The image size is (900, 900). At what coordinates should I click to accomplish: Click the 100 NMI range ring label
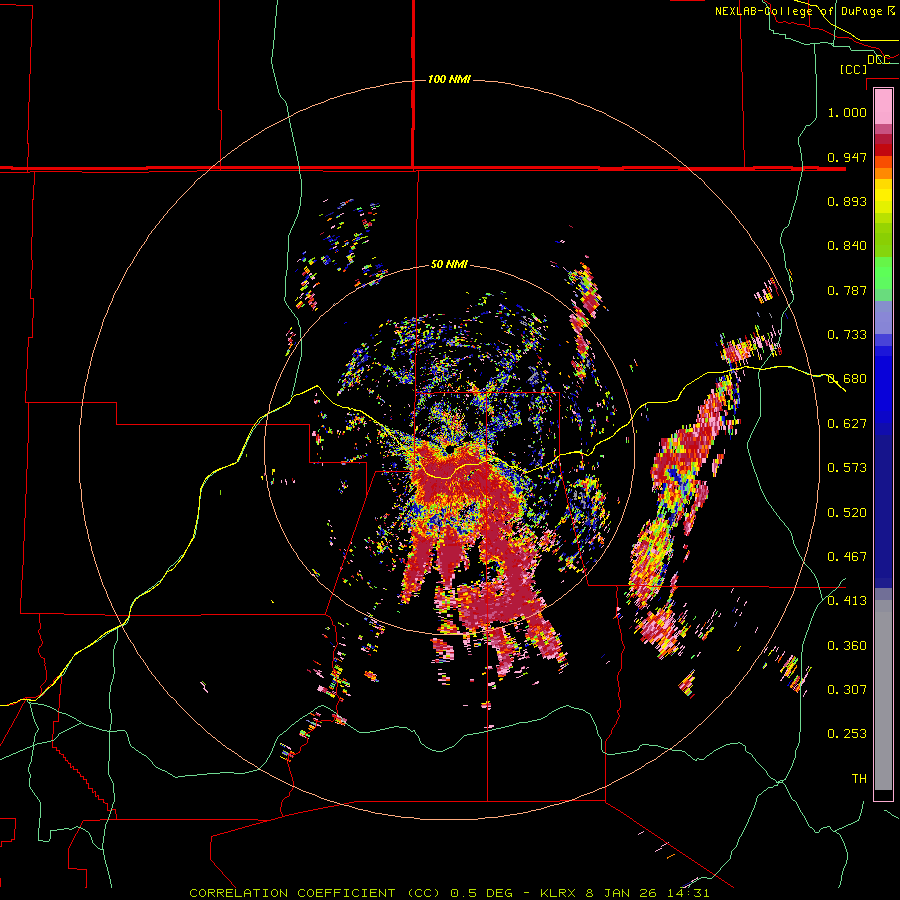[449, 79]
